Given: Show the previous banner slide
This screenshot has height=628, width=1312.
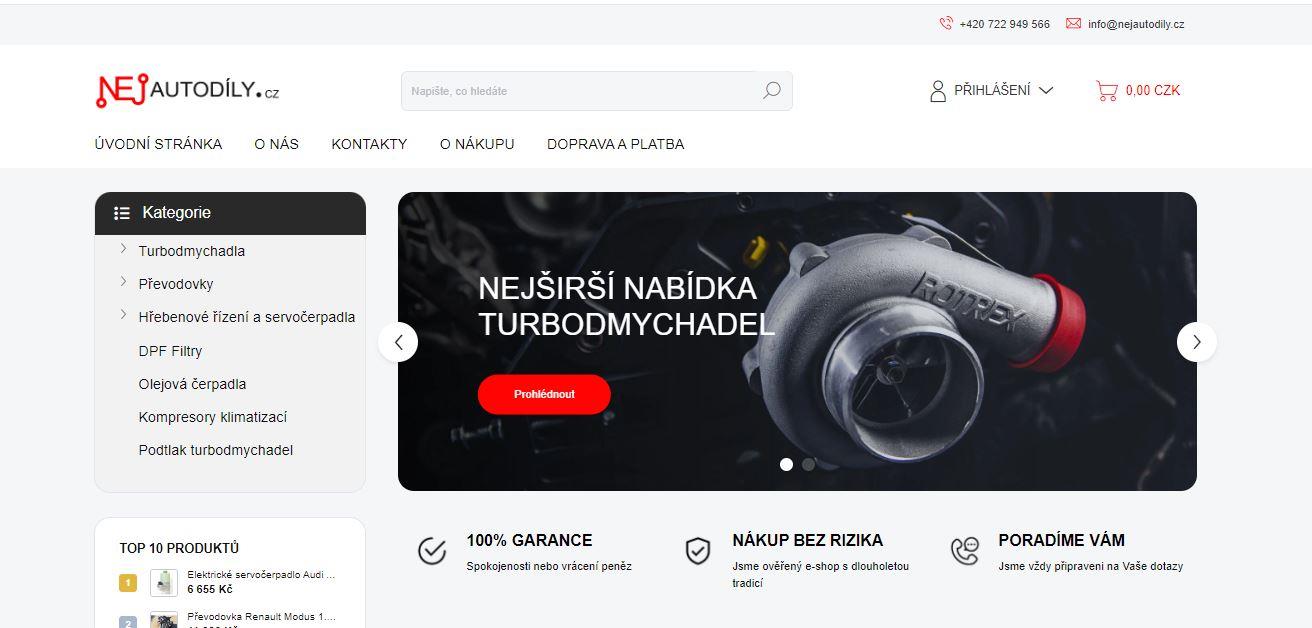Looking at the screenshot, I should [x=398, y=342].
